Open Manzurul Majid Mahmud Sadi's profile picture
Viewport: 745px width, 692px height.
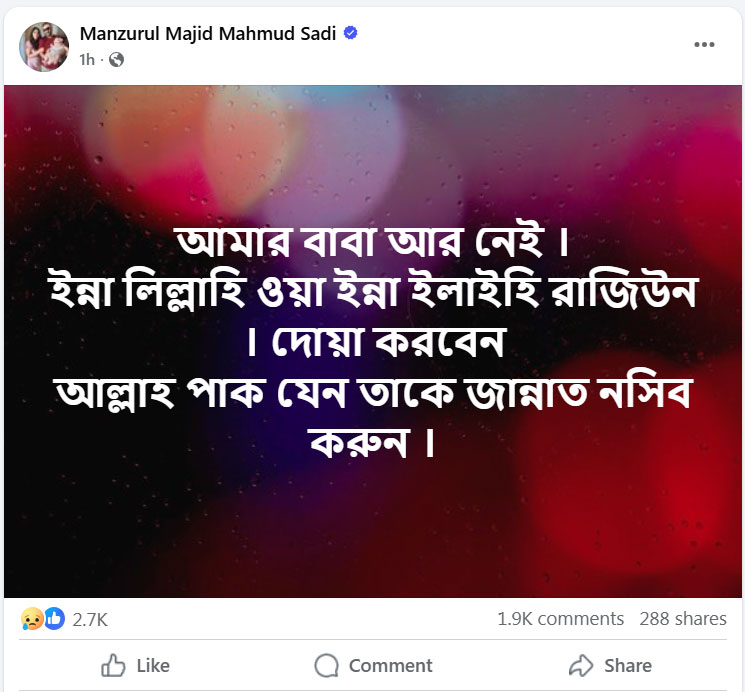(x=43, y=46)
